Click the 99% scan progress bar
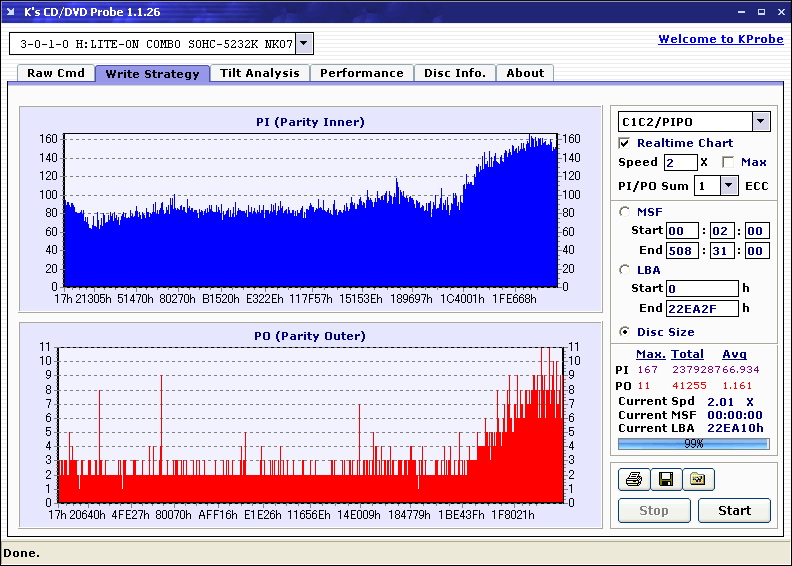The image size is (792, 566). click(693, 443)
